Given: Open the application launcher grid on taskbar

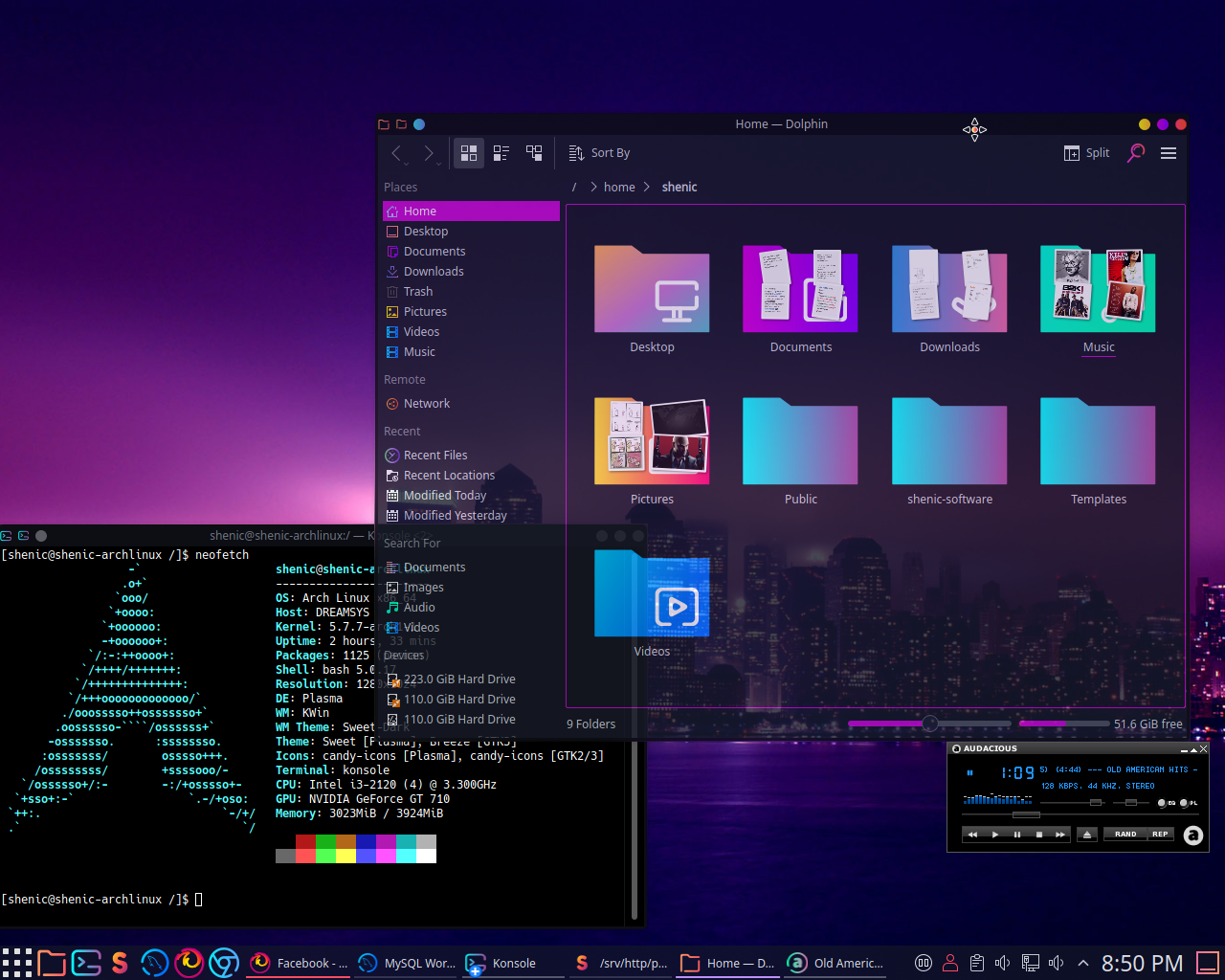Looking at the screenshot, I should click(x=16, y=963).
